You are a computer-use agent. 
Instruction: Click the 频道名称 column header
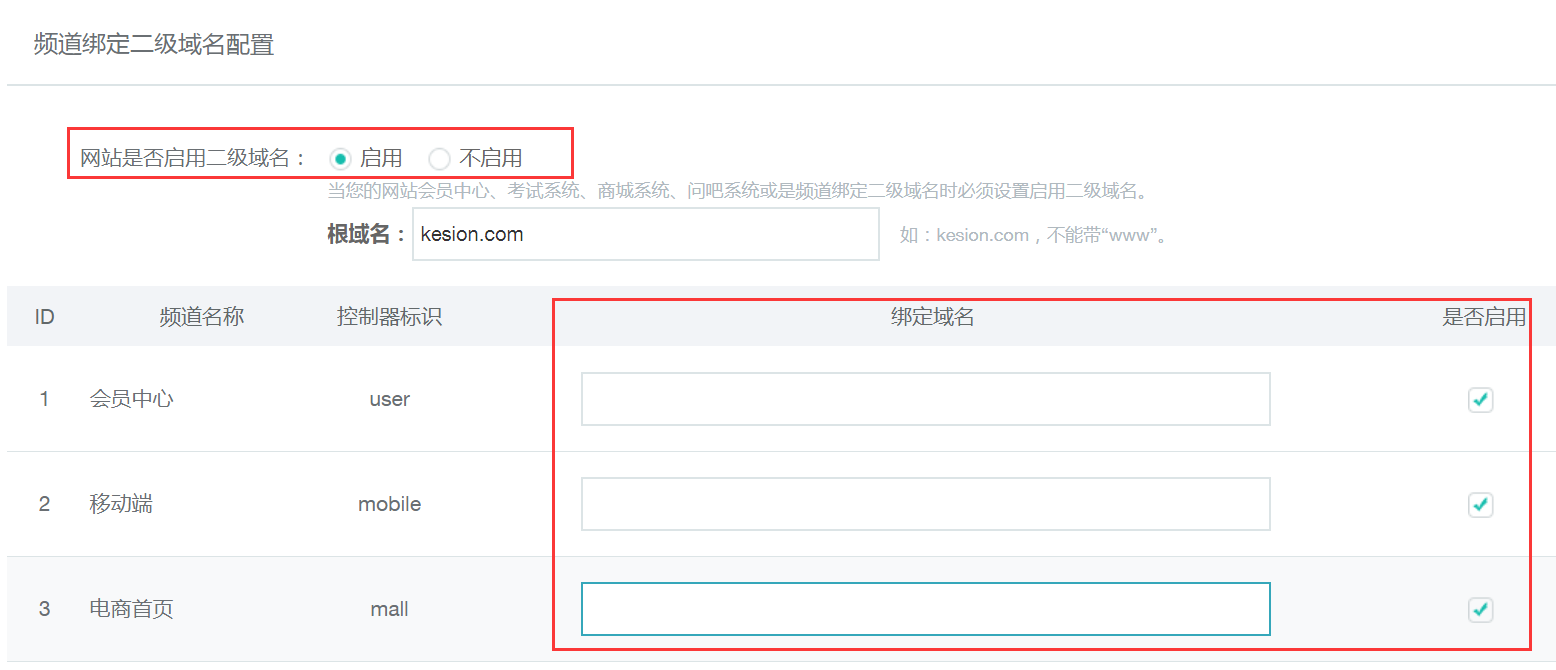200,316
